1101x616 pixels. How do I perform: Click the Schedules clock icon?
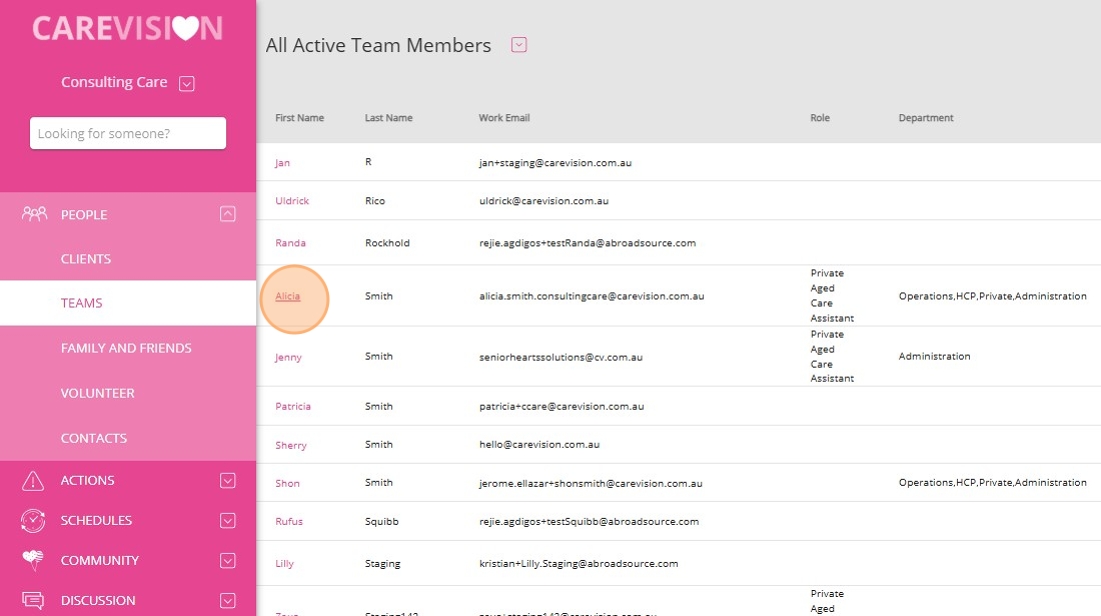(x=33, y=520)
